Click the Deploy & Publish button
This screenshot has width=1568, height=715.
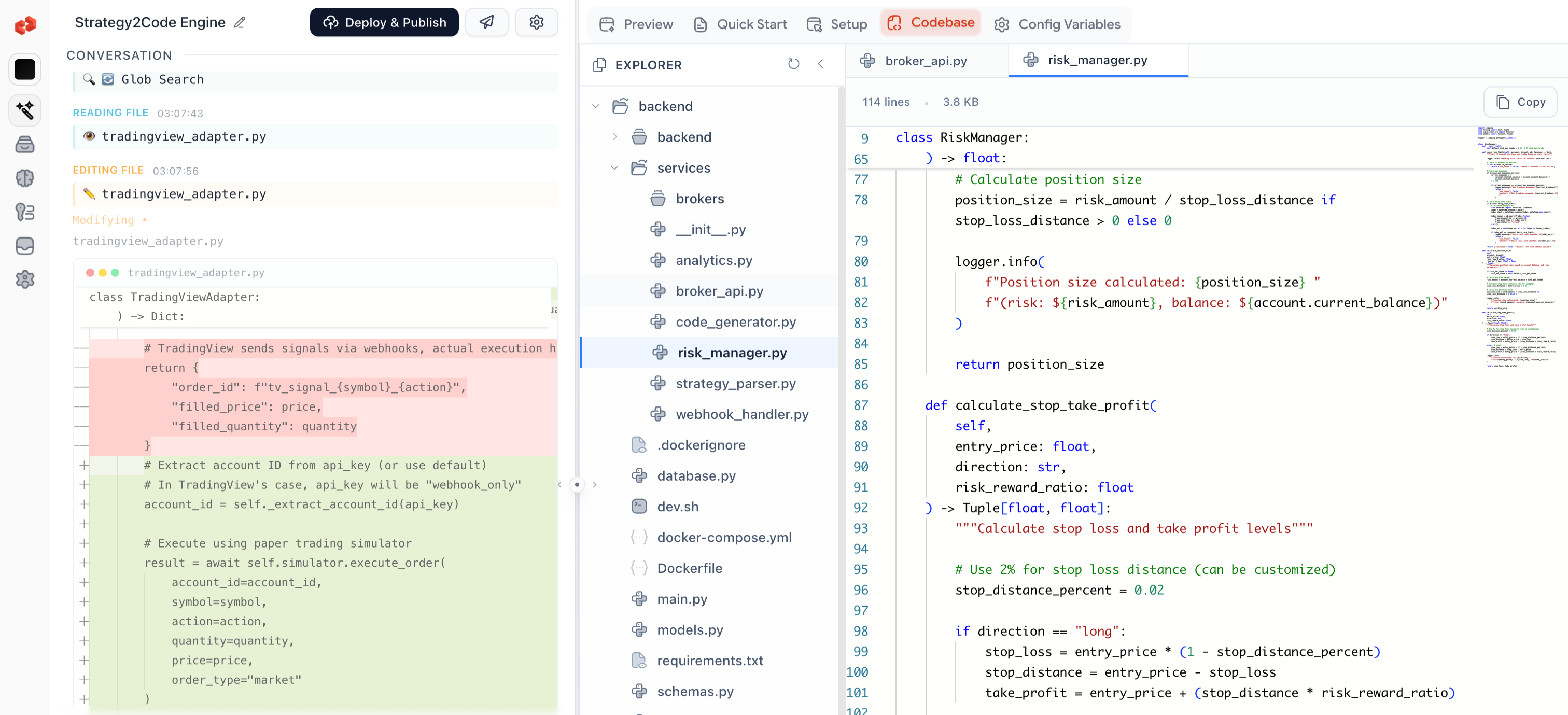coord(384,22)
